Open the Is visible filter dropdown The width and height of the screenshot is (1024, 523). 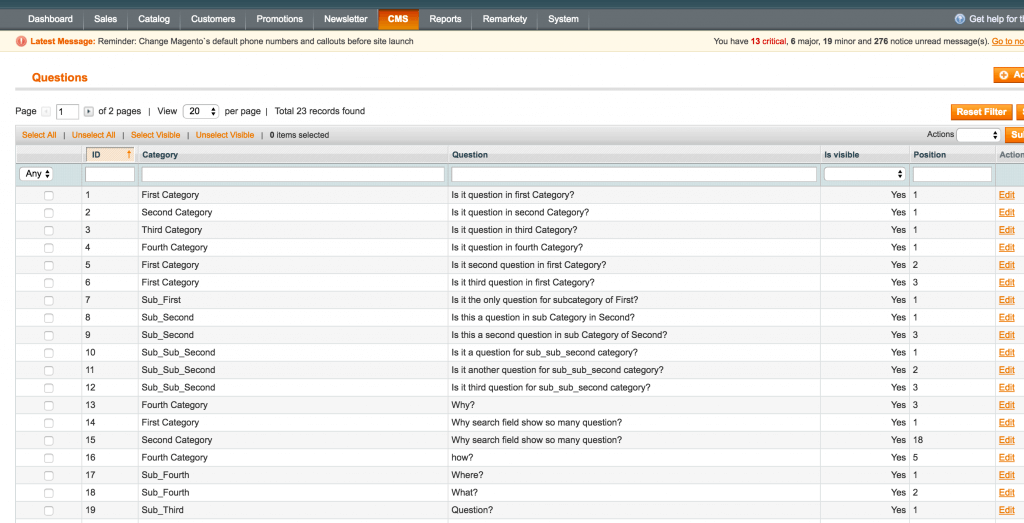point(865,174)
